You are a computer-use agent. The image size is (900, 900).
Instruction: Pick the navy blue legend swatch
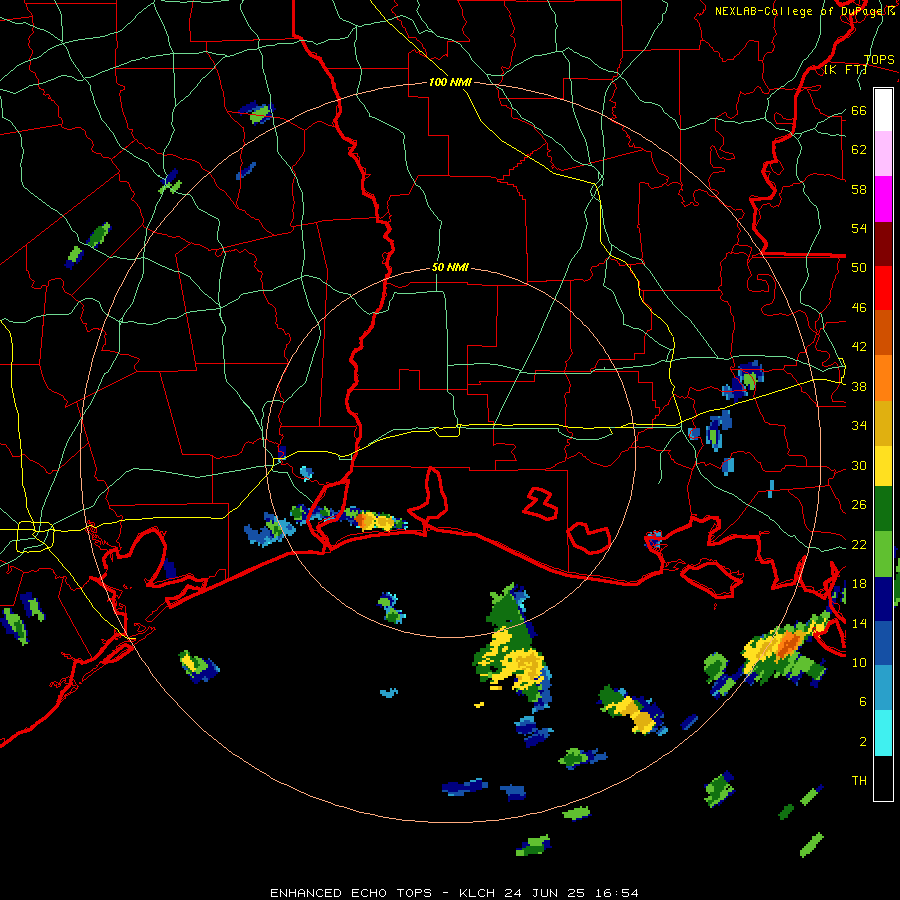pyautogui.click(x=883, y=599)
